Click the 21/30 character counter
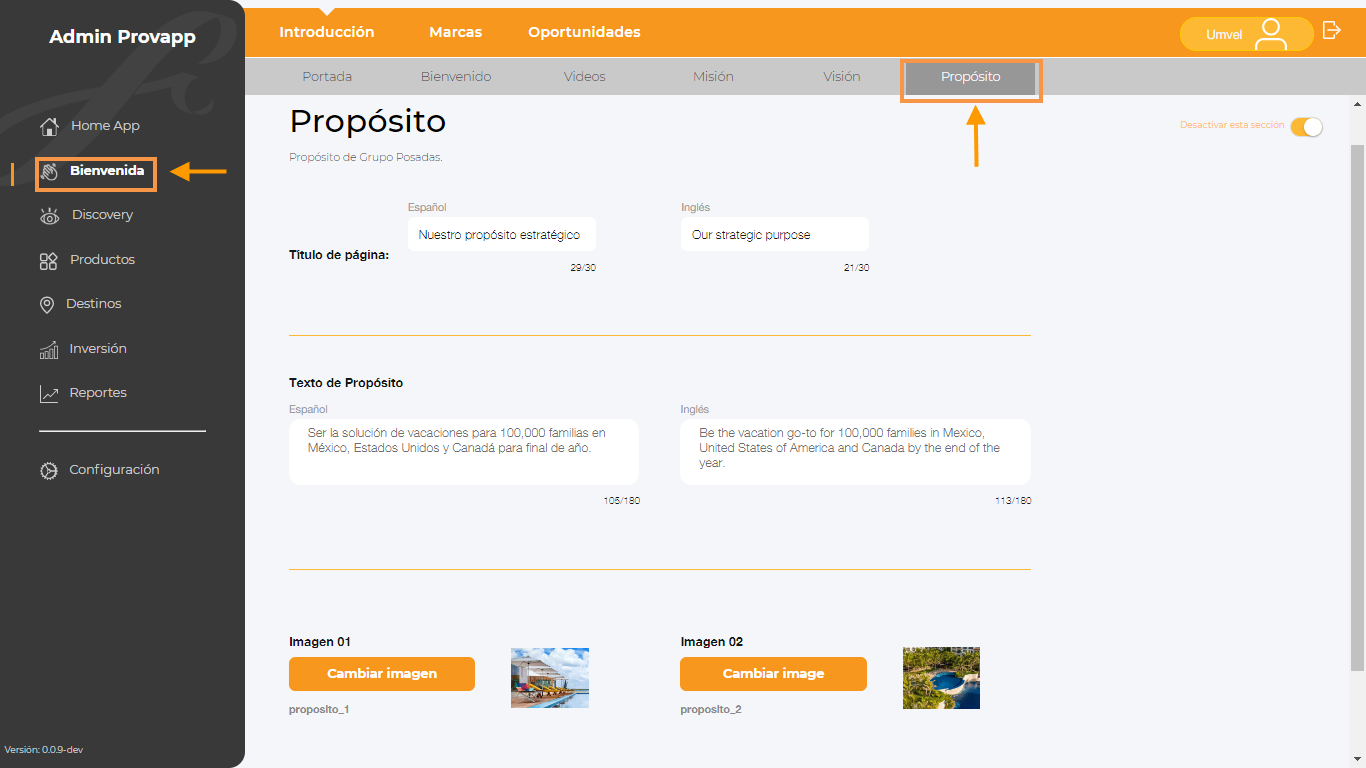This screenshot has height=768, width=1366. click(x=856, y=268)
